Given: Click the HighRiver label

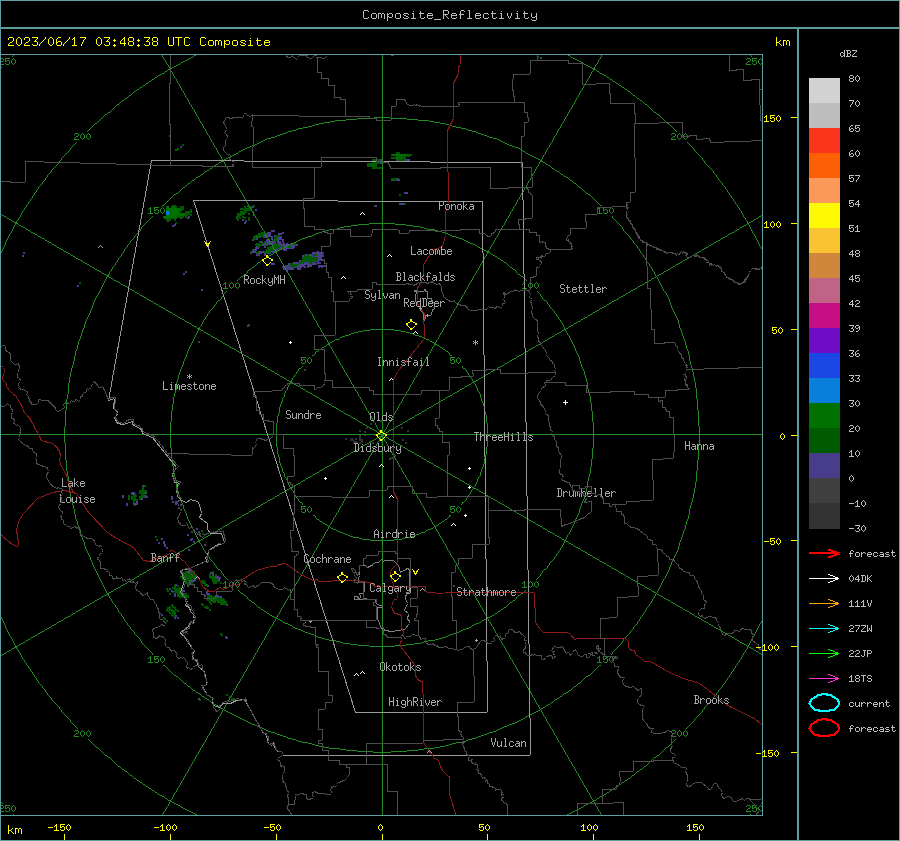Looking at the screenshot, I should 415,702.
